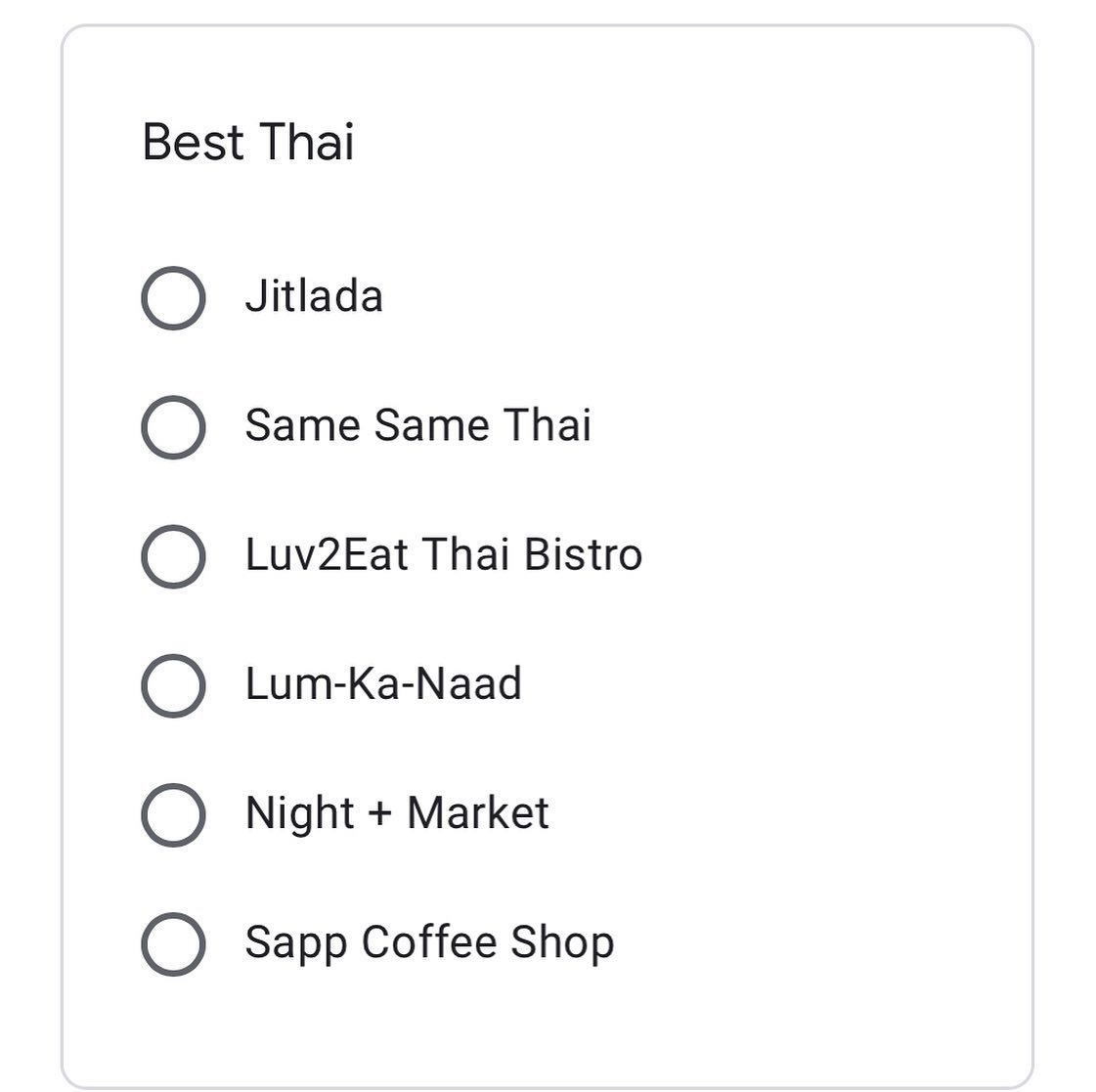1096x1092 pixels.
Task: Select the radio option directly above Same Same Thai
Action: click(173, 297)
